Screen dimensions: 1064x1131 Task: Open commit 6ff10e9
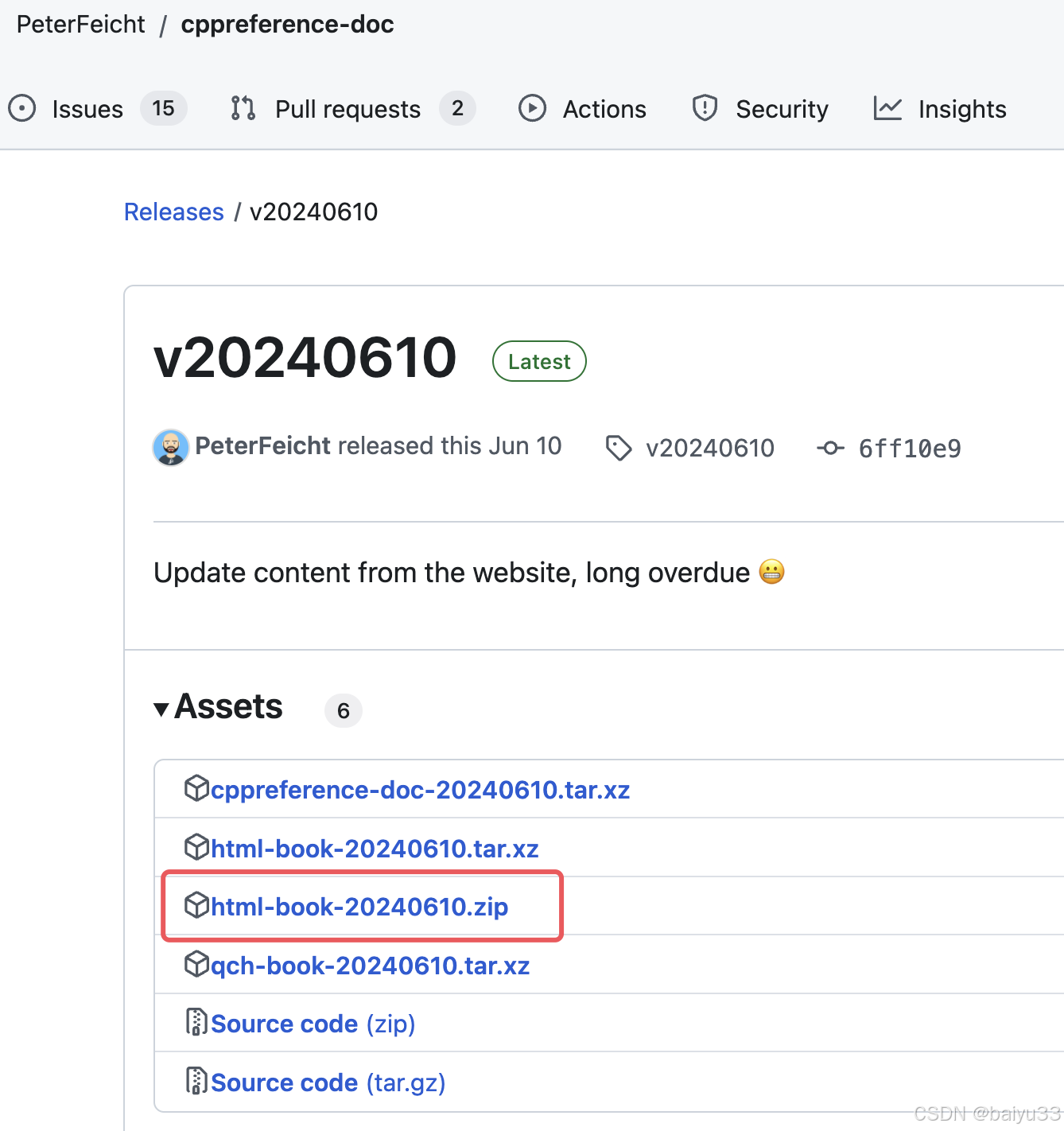[x=910, y=449]
